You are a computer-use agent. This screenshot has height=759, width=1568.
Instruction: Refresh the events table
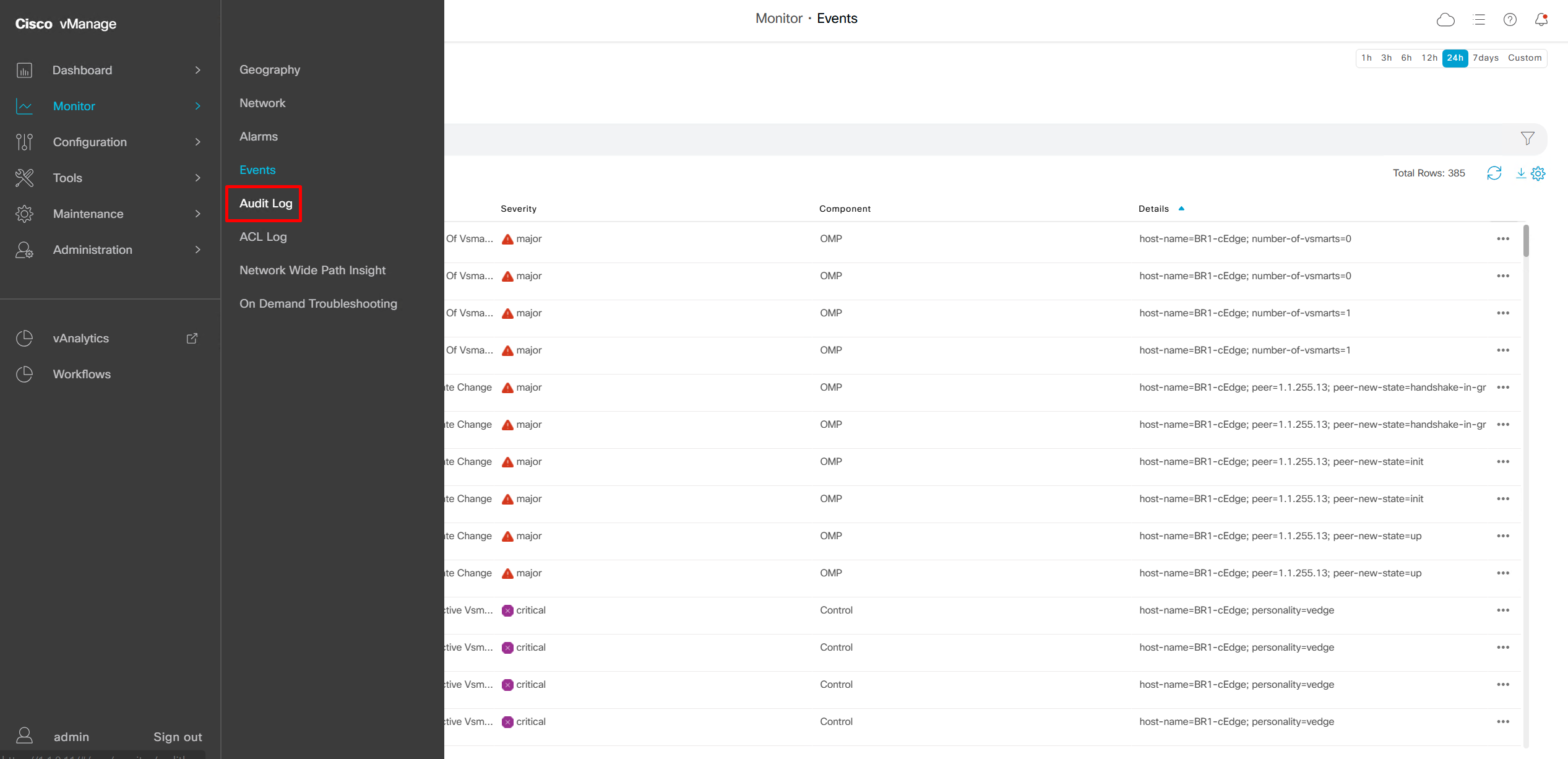click(1494, 173)
